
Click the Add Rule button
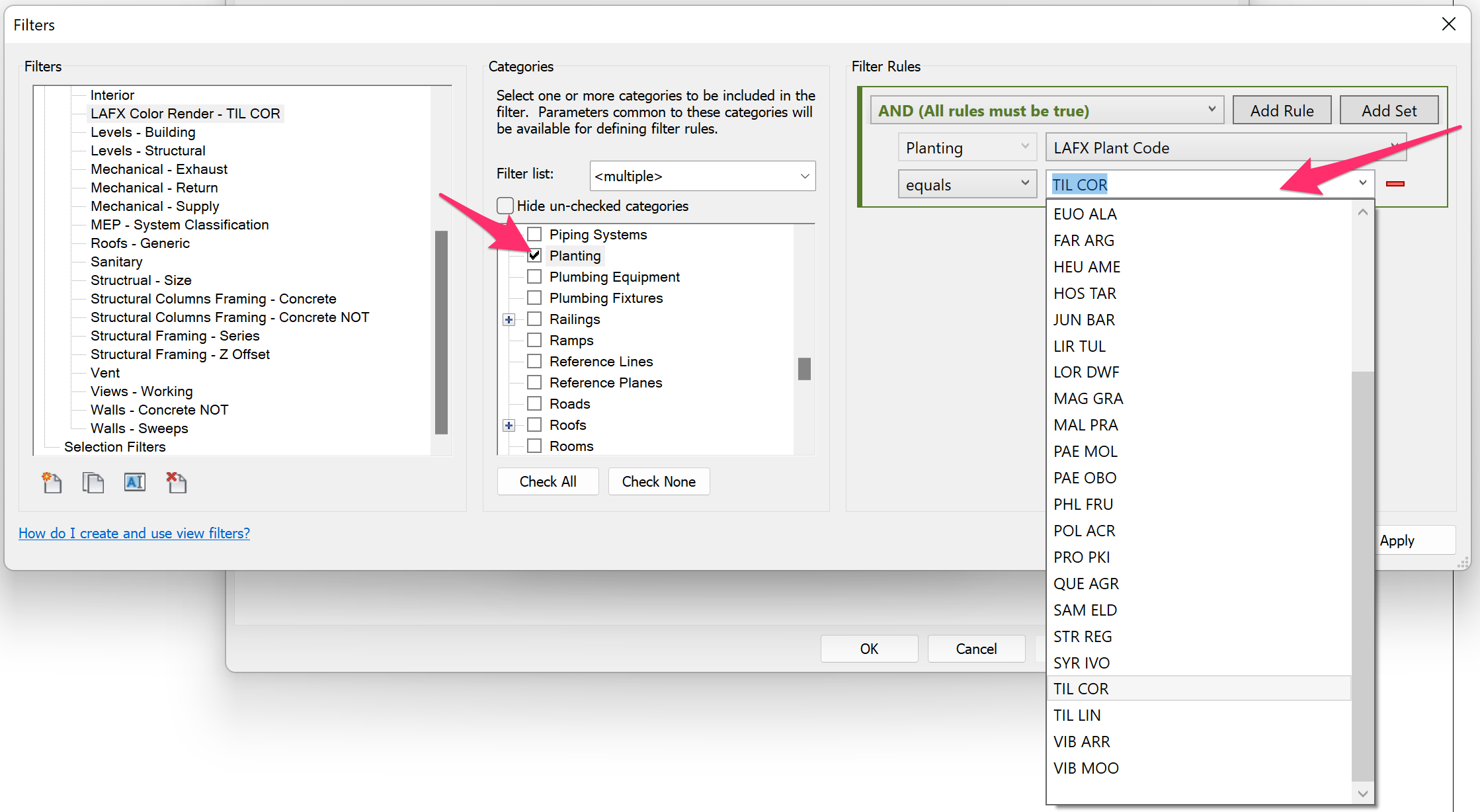(1282, 110)
